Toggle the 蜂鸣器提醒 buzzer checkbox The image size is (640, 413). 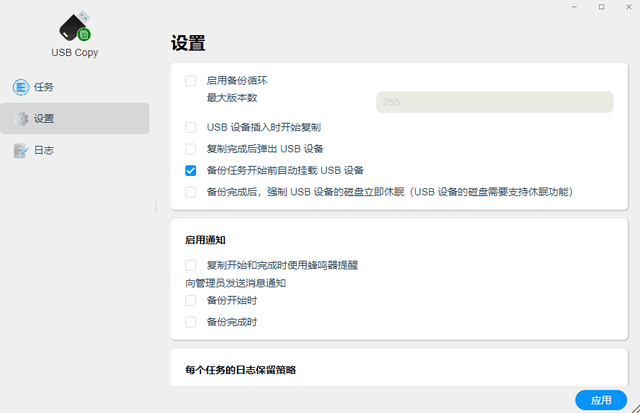coord(191,265)
